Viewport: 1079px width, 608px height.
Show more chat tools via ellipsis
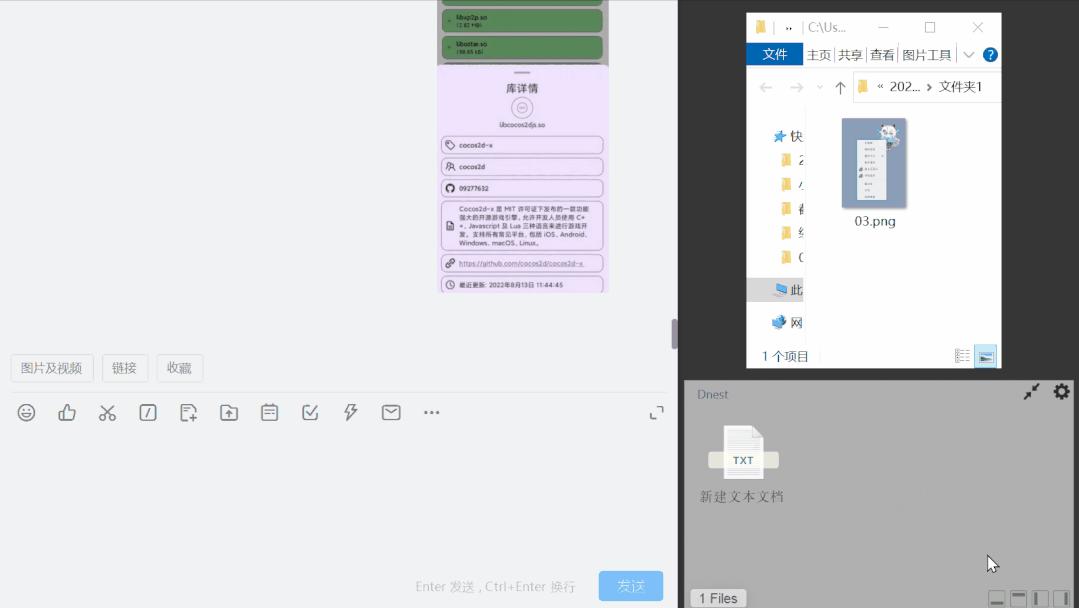431,412
